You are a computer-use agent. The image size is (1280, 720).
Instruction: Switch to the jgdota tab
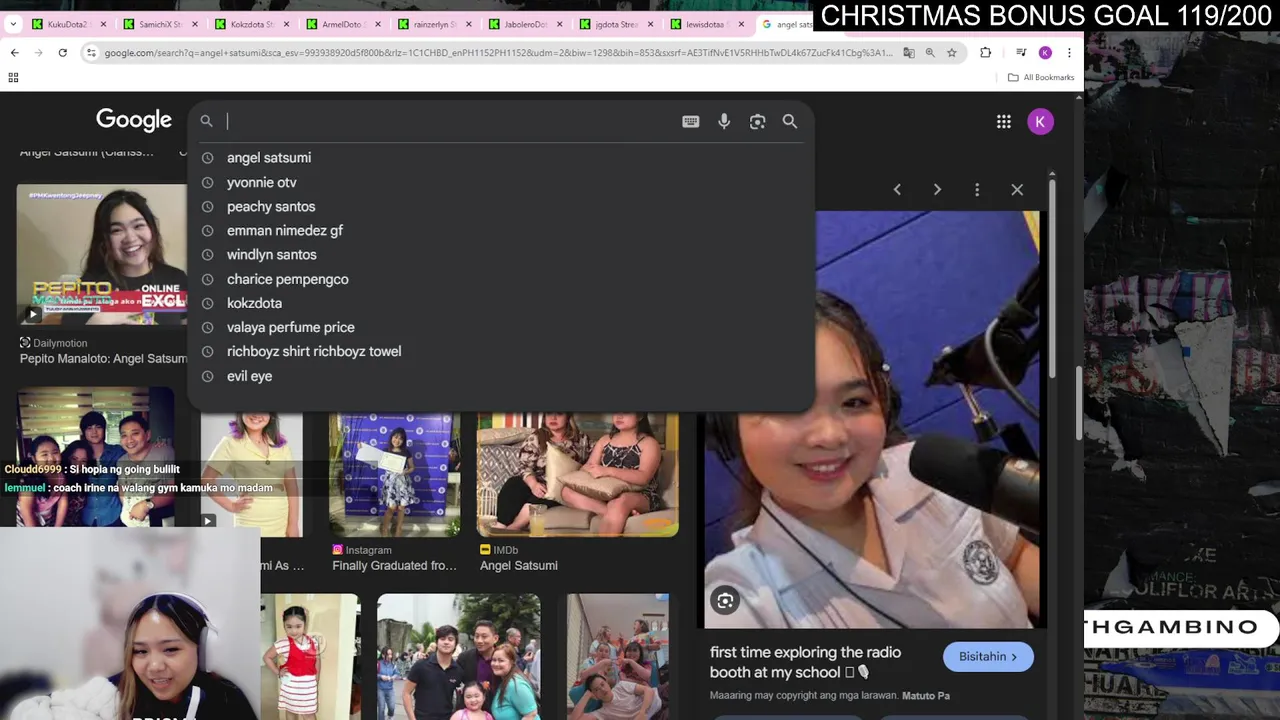(615, 24)
